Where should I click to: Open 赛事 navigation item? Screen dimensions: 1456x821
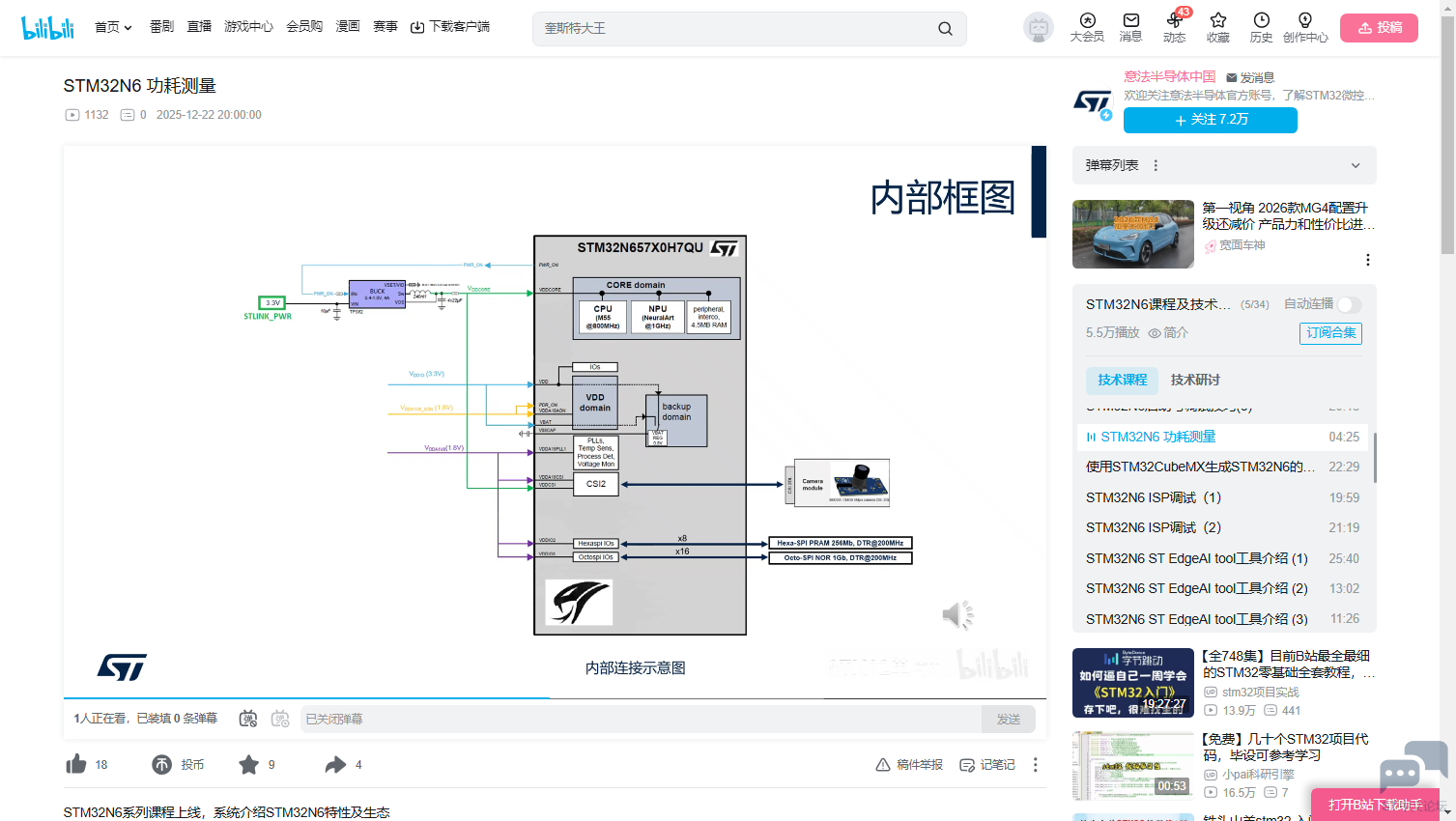[x=385, y=27]
